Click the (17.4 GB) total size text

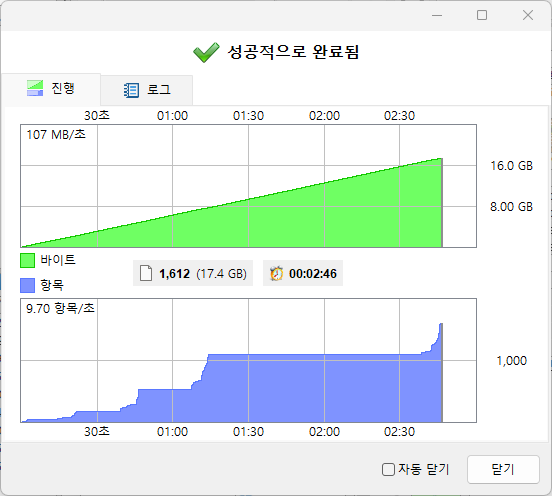(x=221, y=274)
